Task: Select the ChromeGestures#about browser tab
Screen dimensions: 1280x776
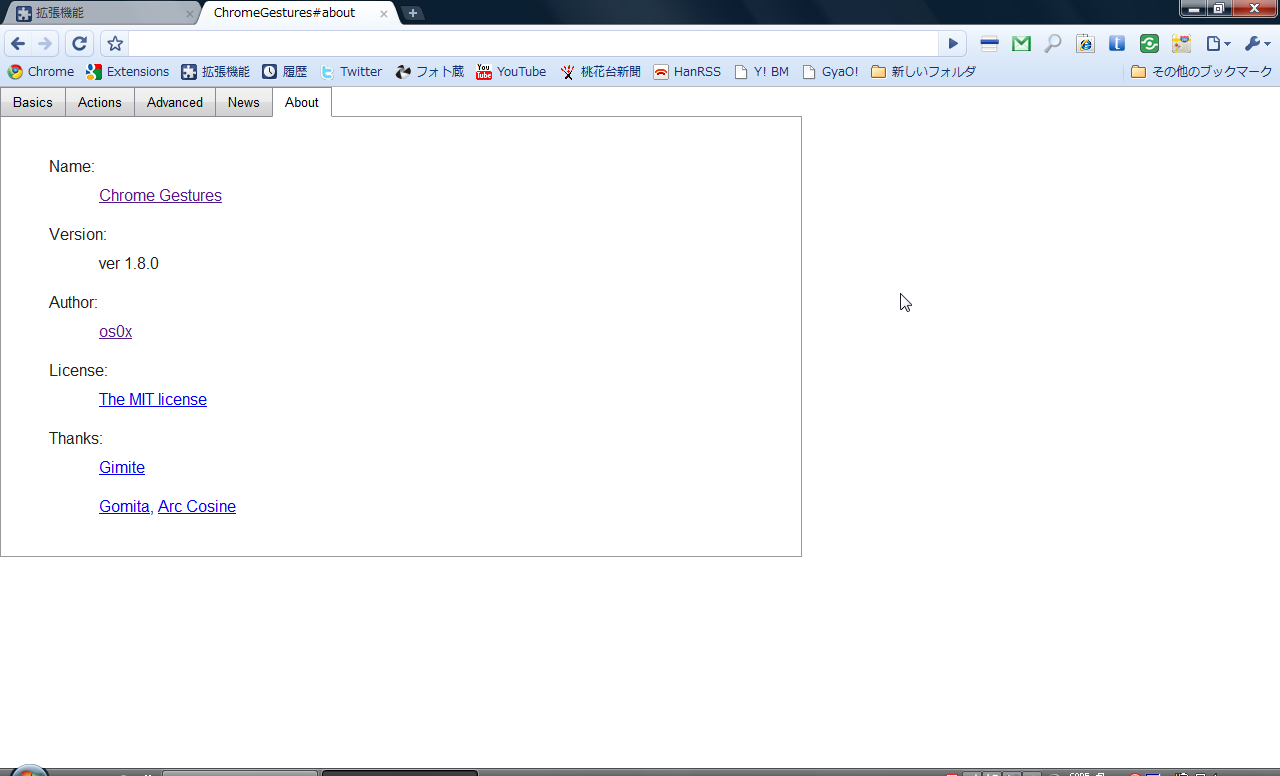Action: [x=296, y=13]
